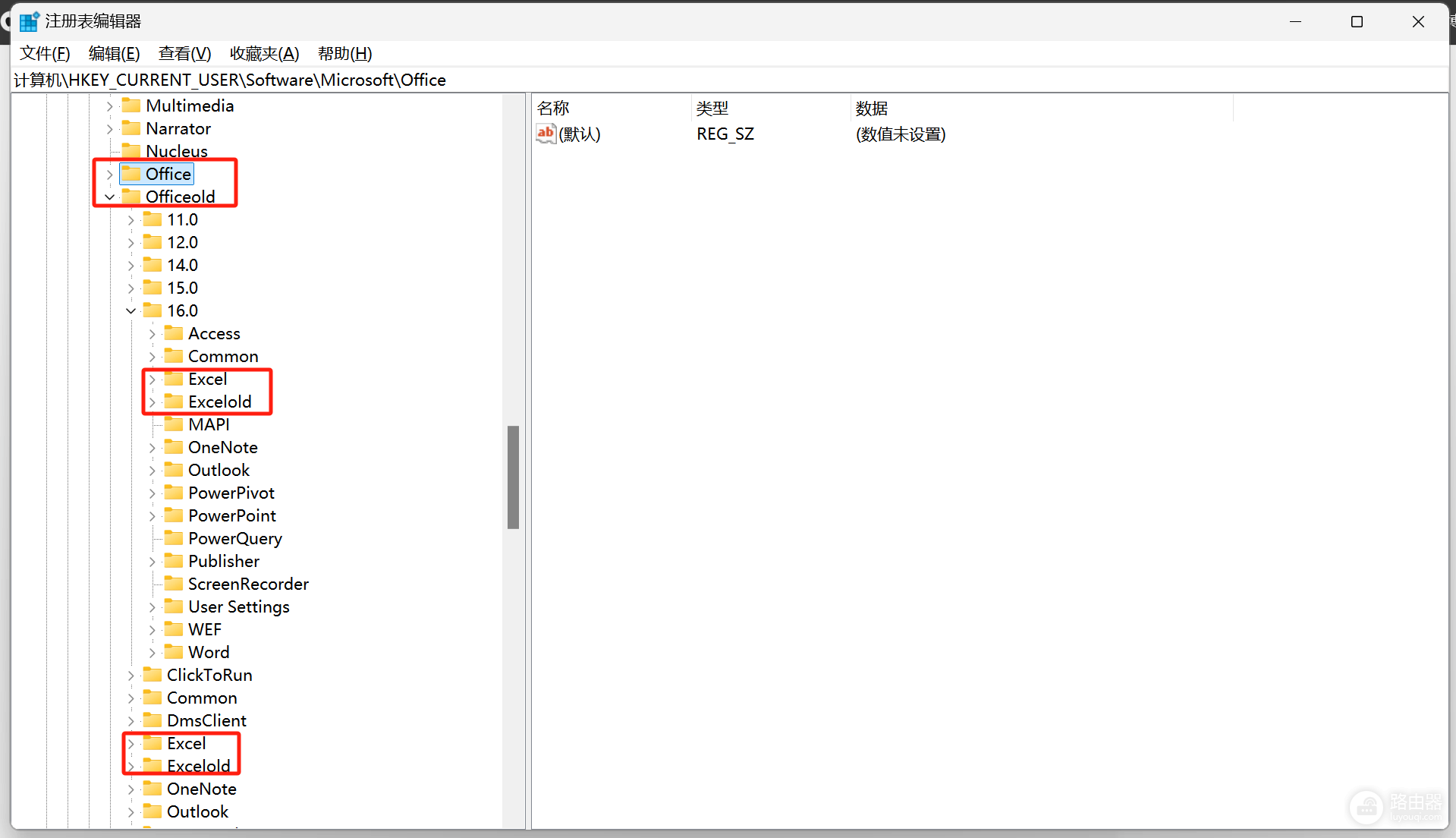Expand the PowerPivot key
1456x838 pixels.
(x=153, y=493)
